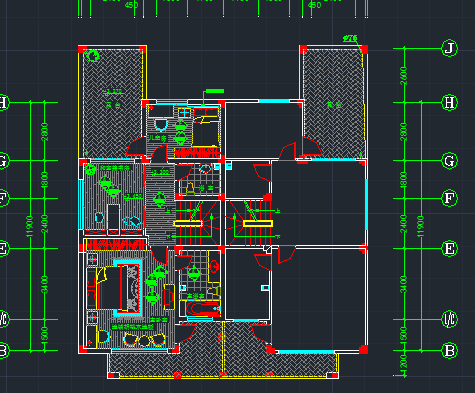475x393 pixels.
Task: Select the TV cabinet opposite the bed
Action: click(x=169, y=297)
